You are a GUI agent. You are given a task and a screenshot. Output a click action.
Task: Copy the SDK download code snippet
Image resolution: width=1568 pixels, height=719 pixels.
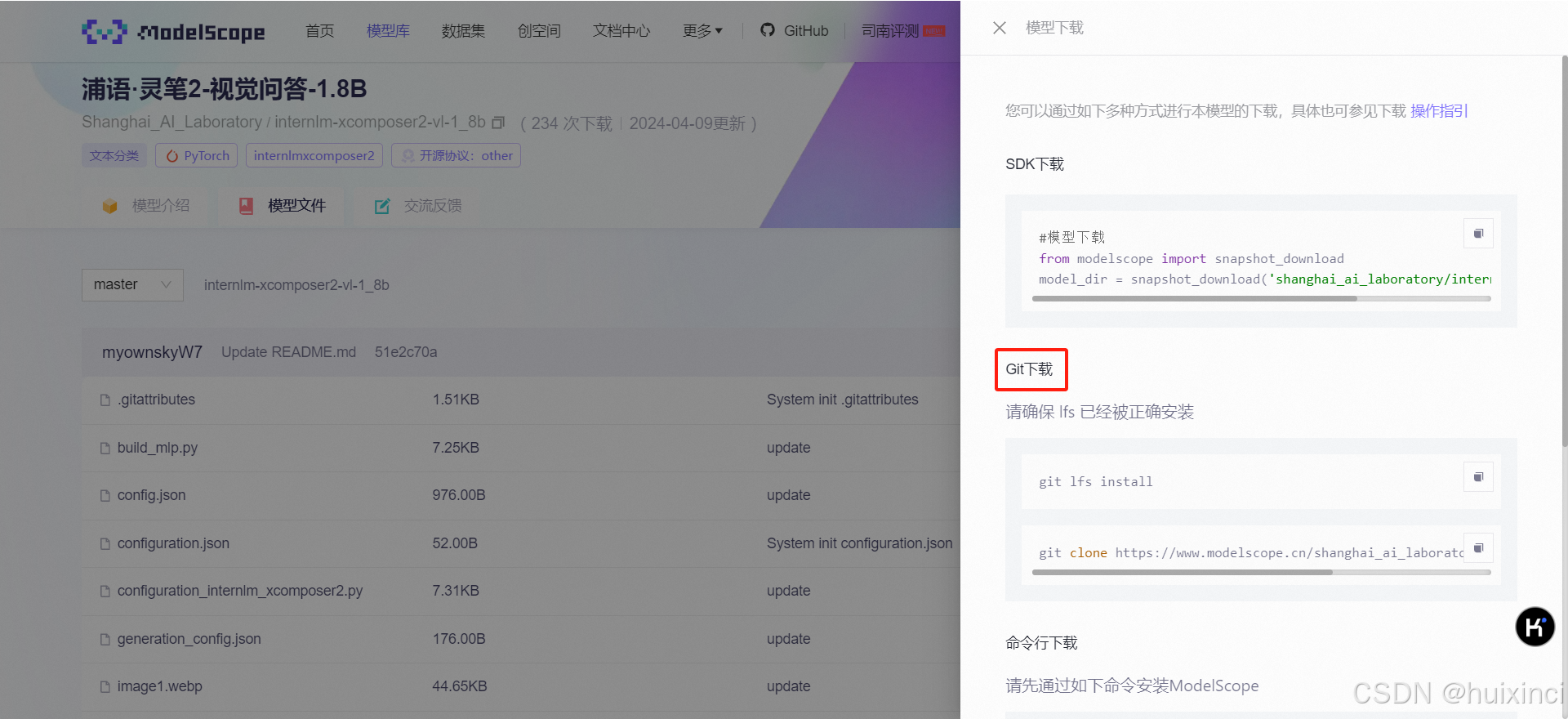point(1478,234)
